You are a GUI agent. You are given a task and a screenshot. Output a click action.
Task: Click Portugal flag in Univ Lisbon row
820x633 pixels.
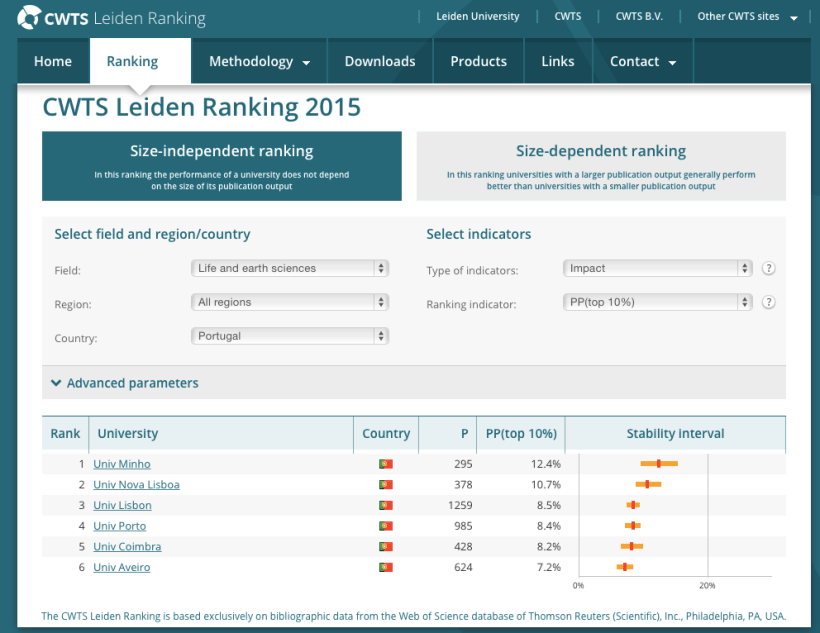385,506
